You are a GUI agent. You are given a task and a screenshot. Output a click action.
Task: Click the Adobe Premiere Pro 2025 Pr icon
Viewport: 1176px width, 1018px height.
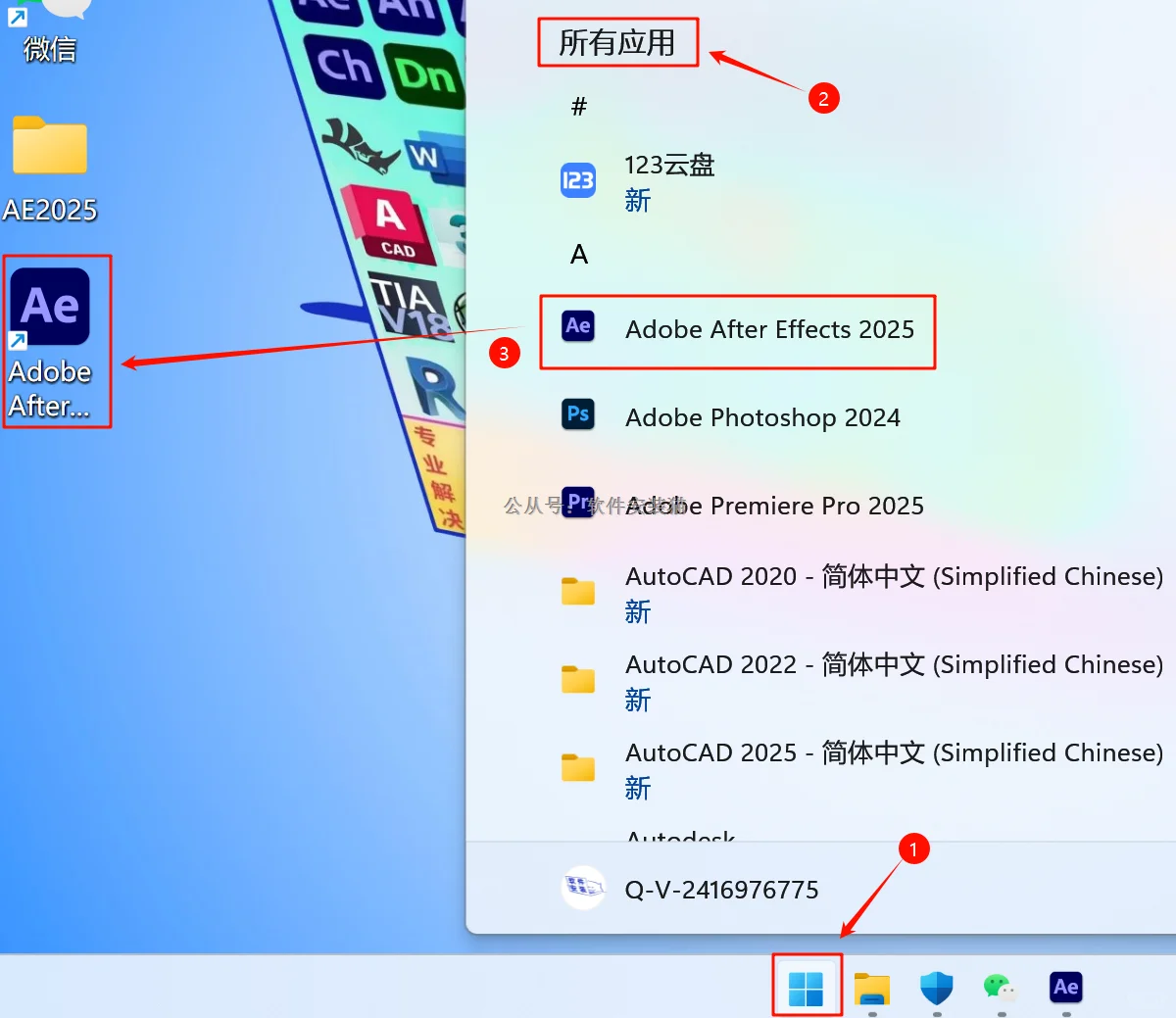coord(578,504)
